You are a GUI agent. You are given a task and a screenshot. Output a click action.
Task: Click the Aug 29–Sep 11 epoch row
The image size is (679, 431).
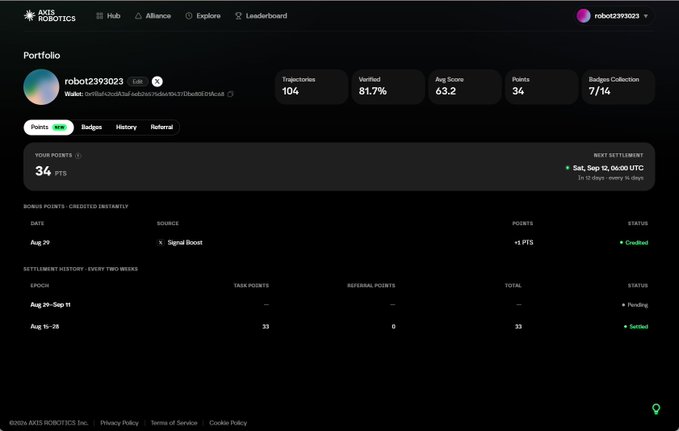coord(339,305)
